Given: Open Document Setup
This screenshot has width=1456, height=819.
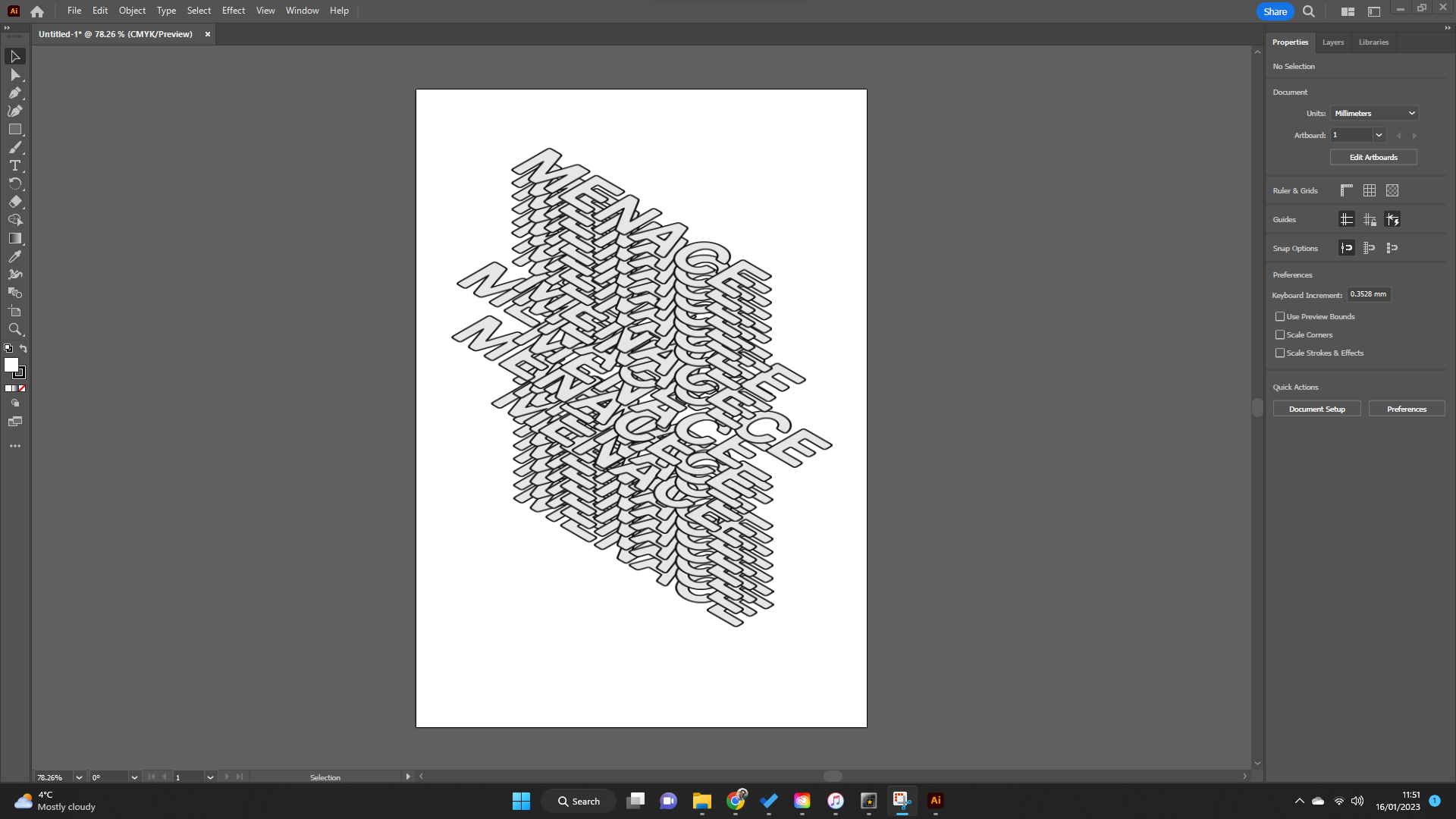Looking at the screenshot, I should click(1316, 408).
